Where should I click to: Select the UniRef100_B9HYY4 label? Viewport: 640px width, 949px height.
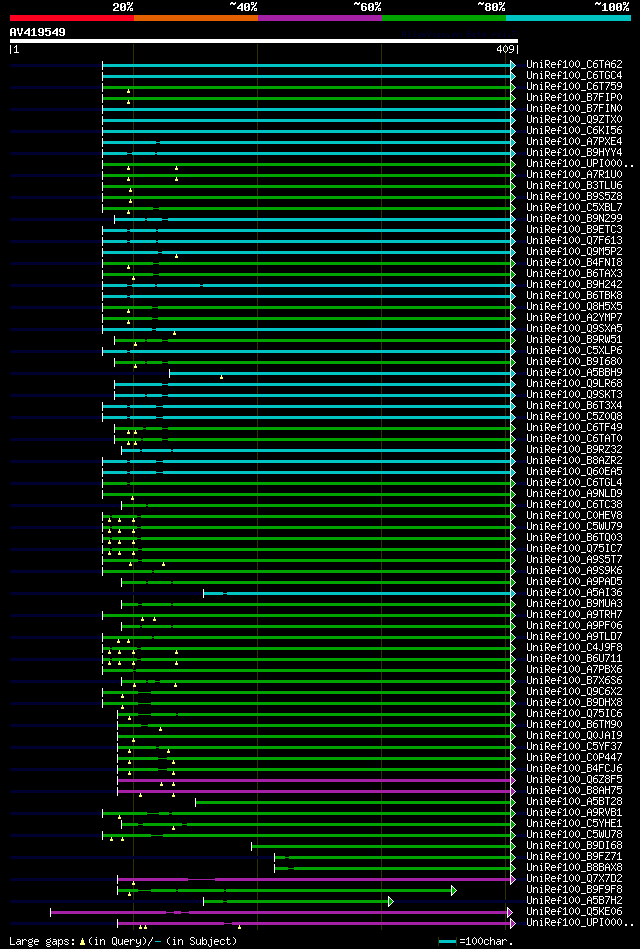575,153
